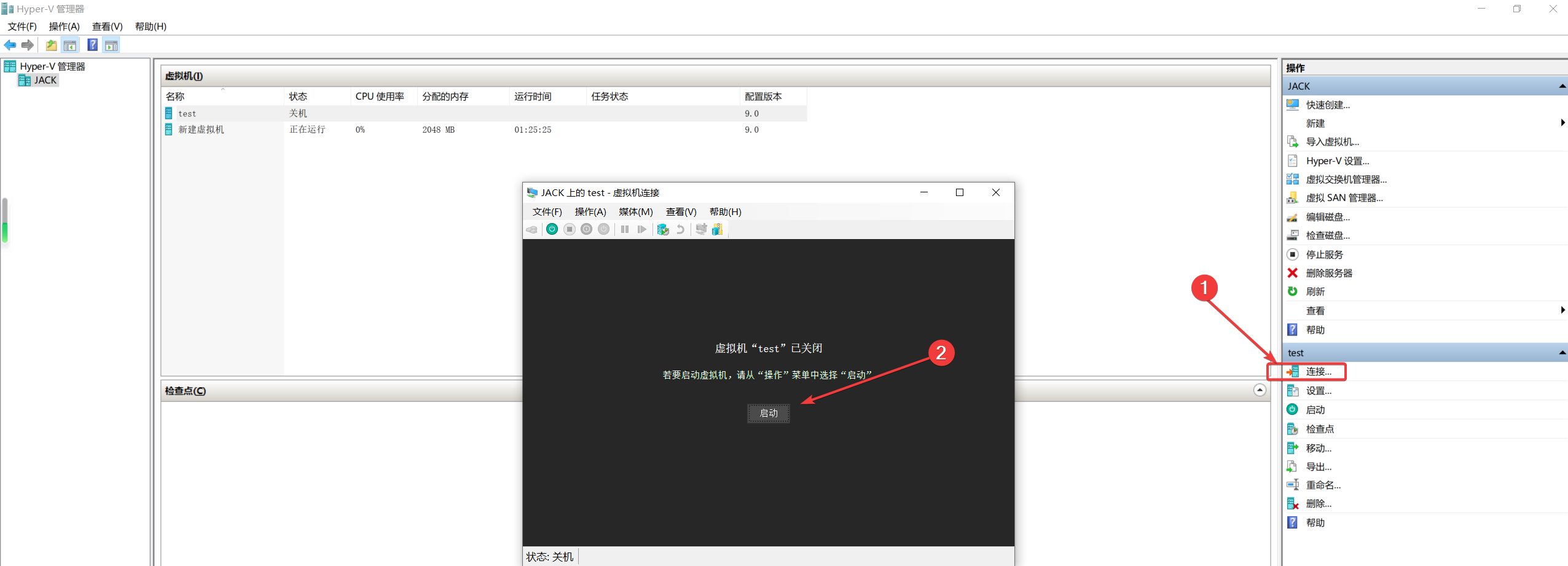Click the Revert undo arrow in VM connection toolbar

point(680,229)
